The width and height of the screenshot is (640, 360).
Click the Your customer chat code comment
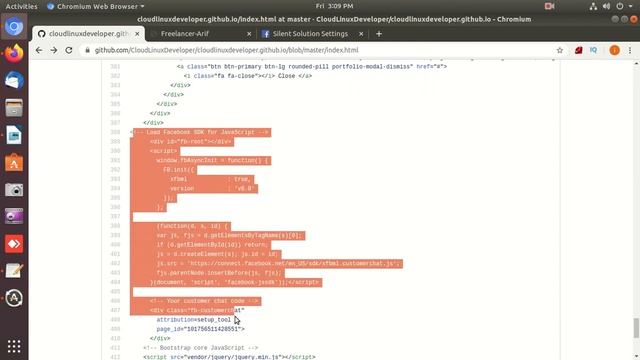tap(204, 301)
